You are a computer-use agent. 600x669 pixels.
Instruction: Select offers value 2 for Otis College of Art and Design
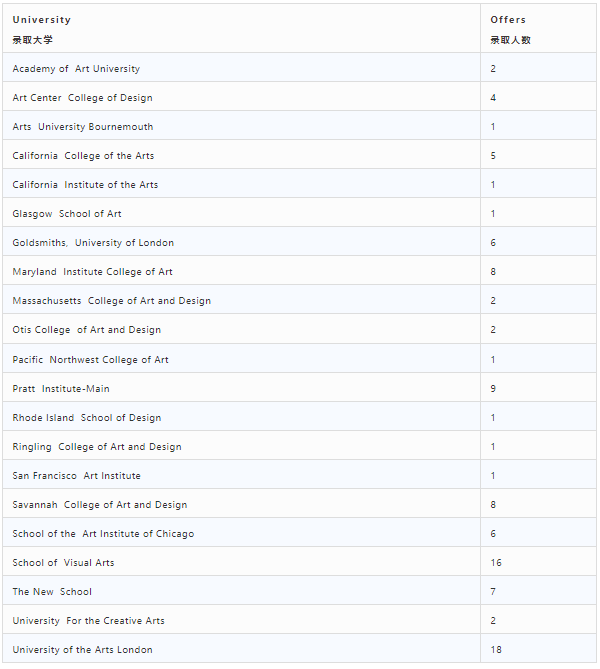click(x=493, y=330)
